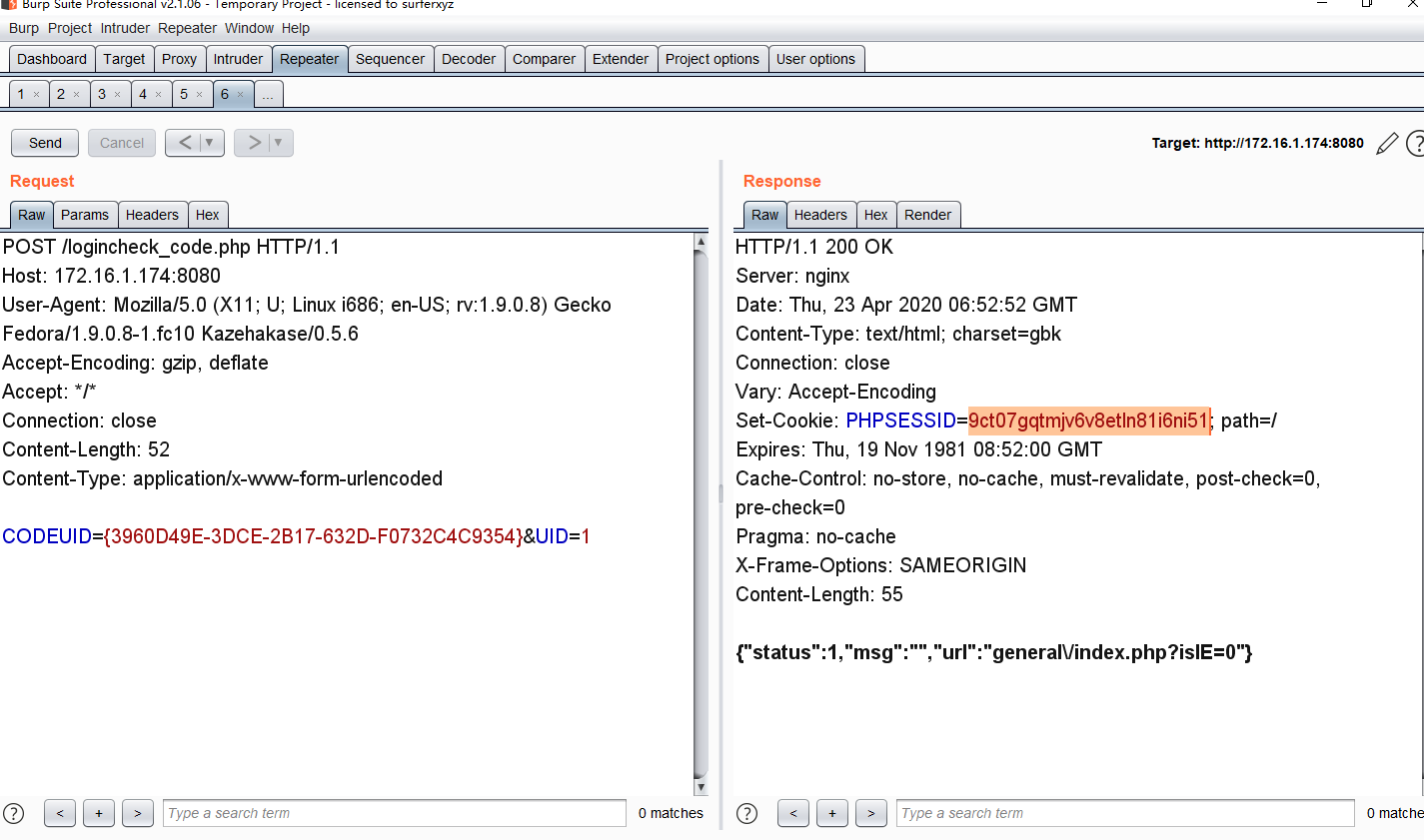Send the request
The image size is (1424, 840).
pos(45,143)
